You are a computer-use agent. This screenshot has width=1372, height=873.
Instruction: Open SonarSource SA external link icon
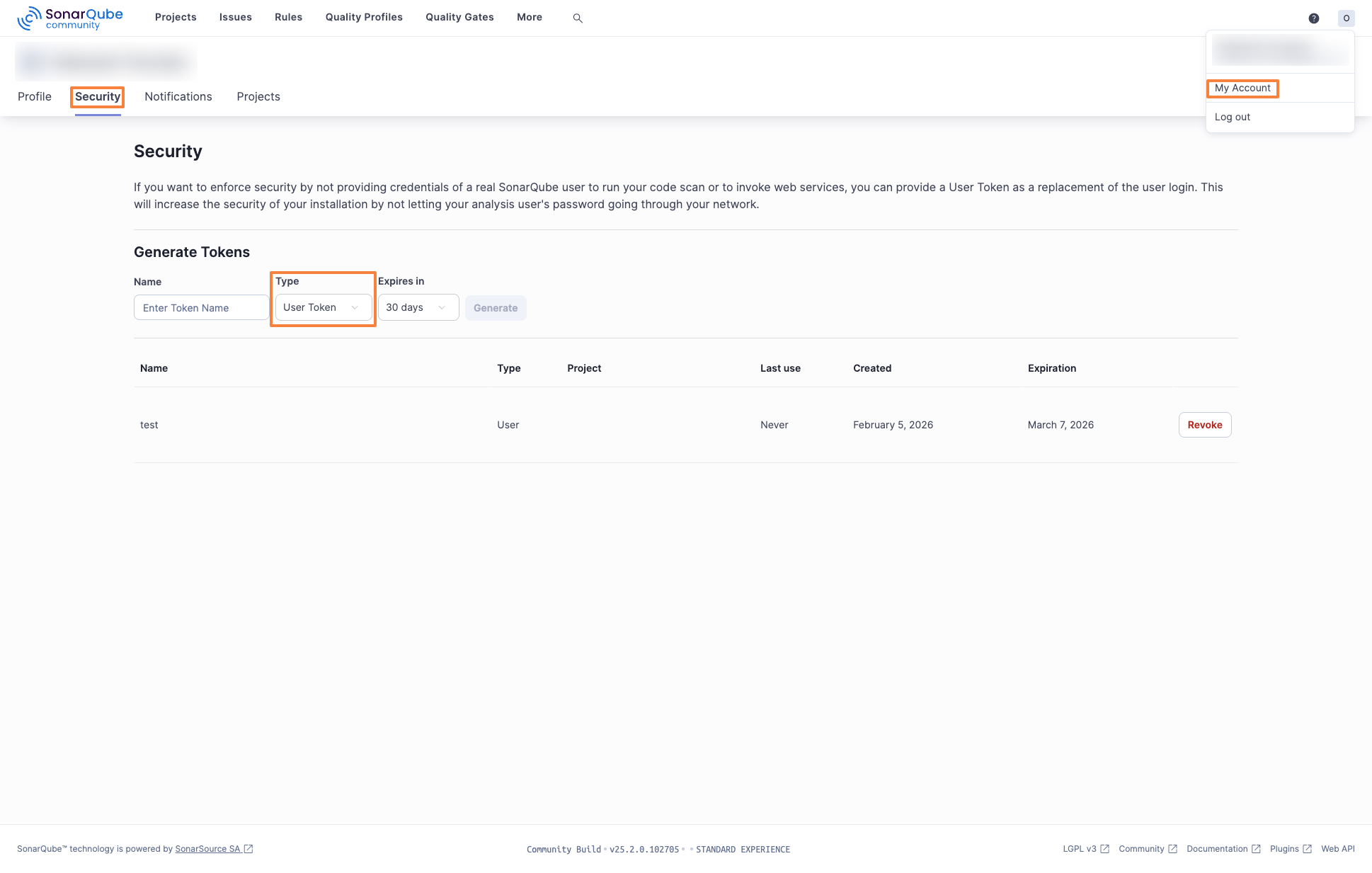[248, 848]
